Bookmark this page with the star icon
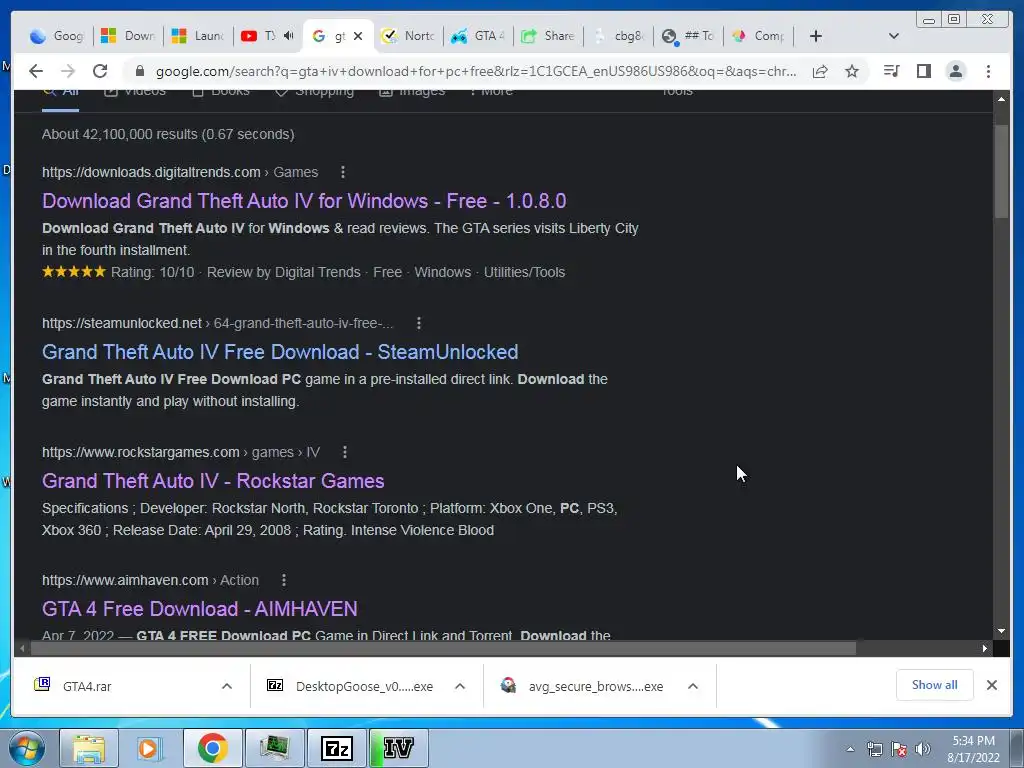 click(x=852, y=71)
